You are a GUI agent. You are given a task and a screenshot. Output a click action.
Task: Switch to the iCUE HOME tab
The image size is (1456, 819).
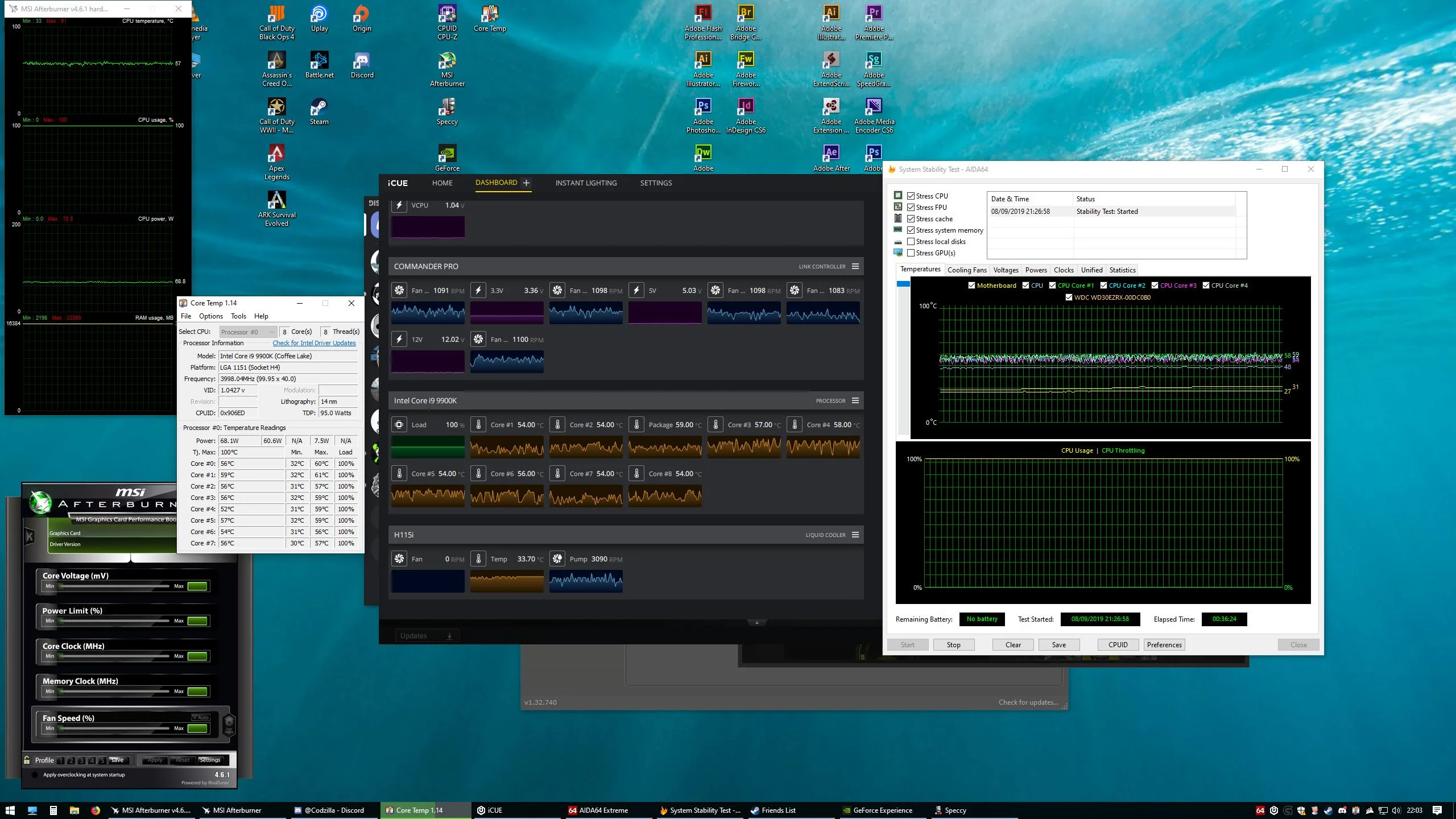point(442,183)
